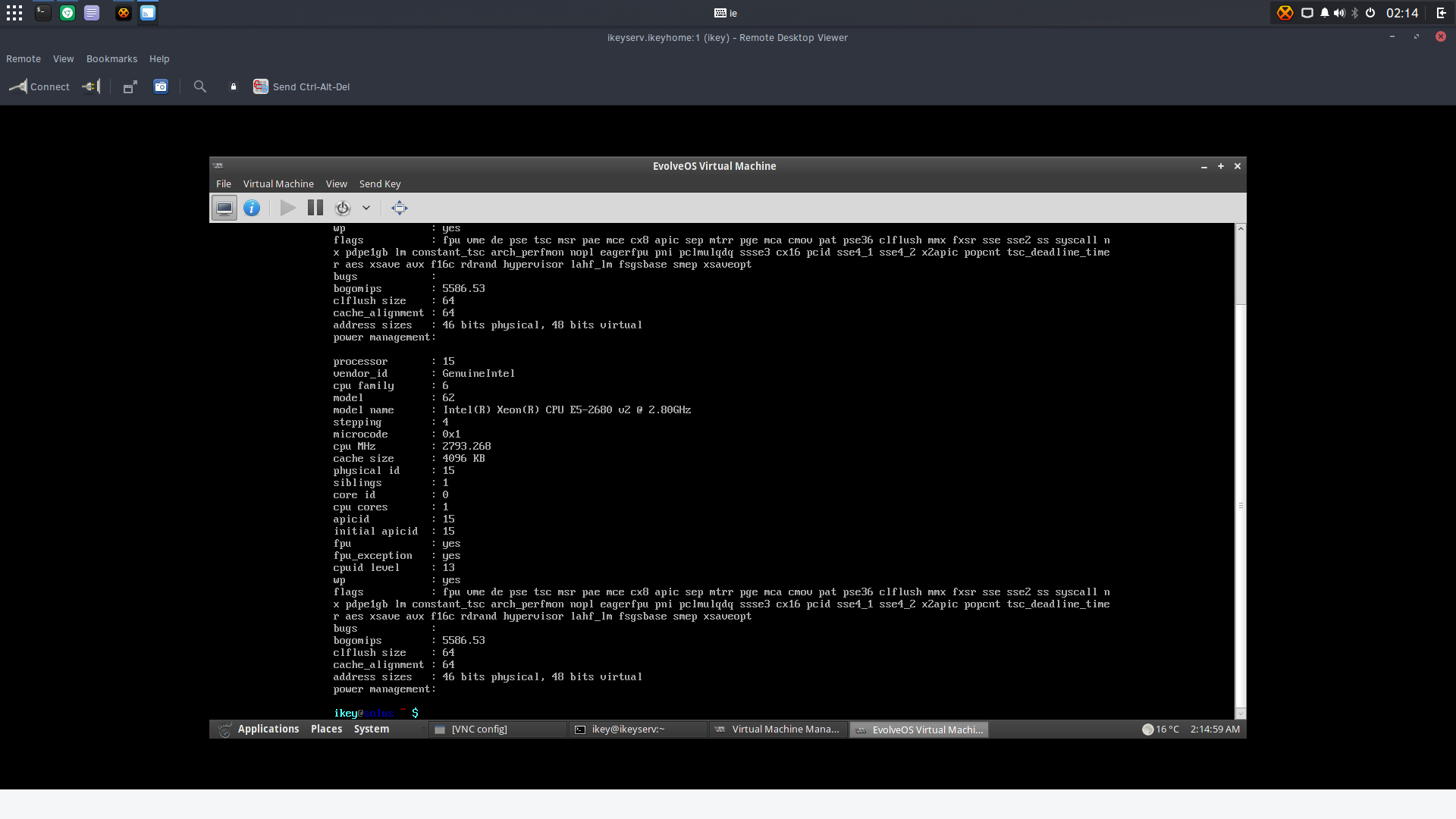Click the Run virtual machine play button
This screenshot has width=1456, height=819.
pyautogui.click(x=288, y=207)
